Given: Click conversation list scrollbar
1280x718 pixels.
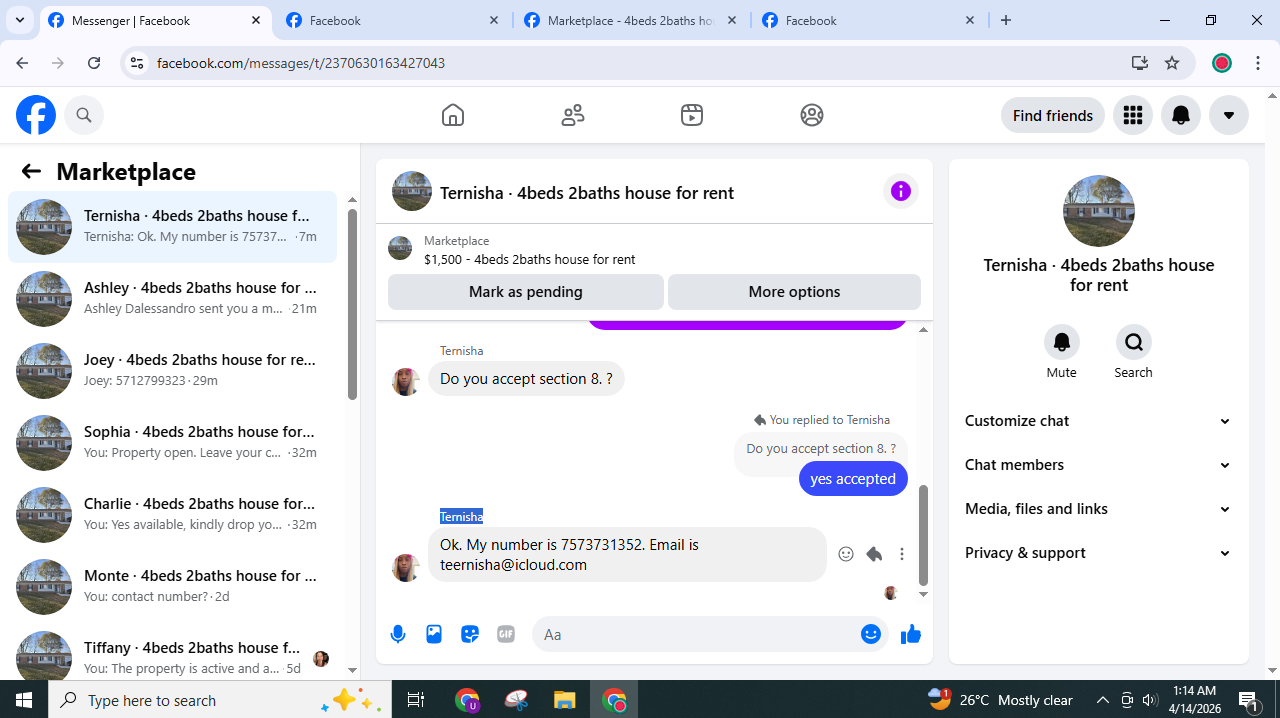Looking at the screenshot, I should (x=352, y=305).
